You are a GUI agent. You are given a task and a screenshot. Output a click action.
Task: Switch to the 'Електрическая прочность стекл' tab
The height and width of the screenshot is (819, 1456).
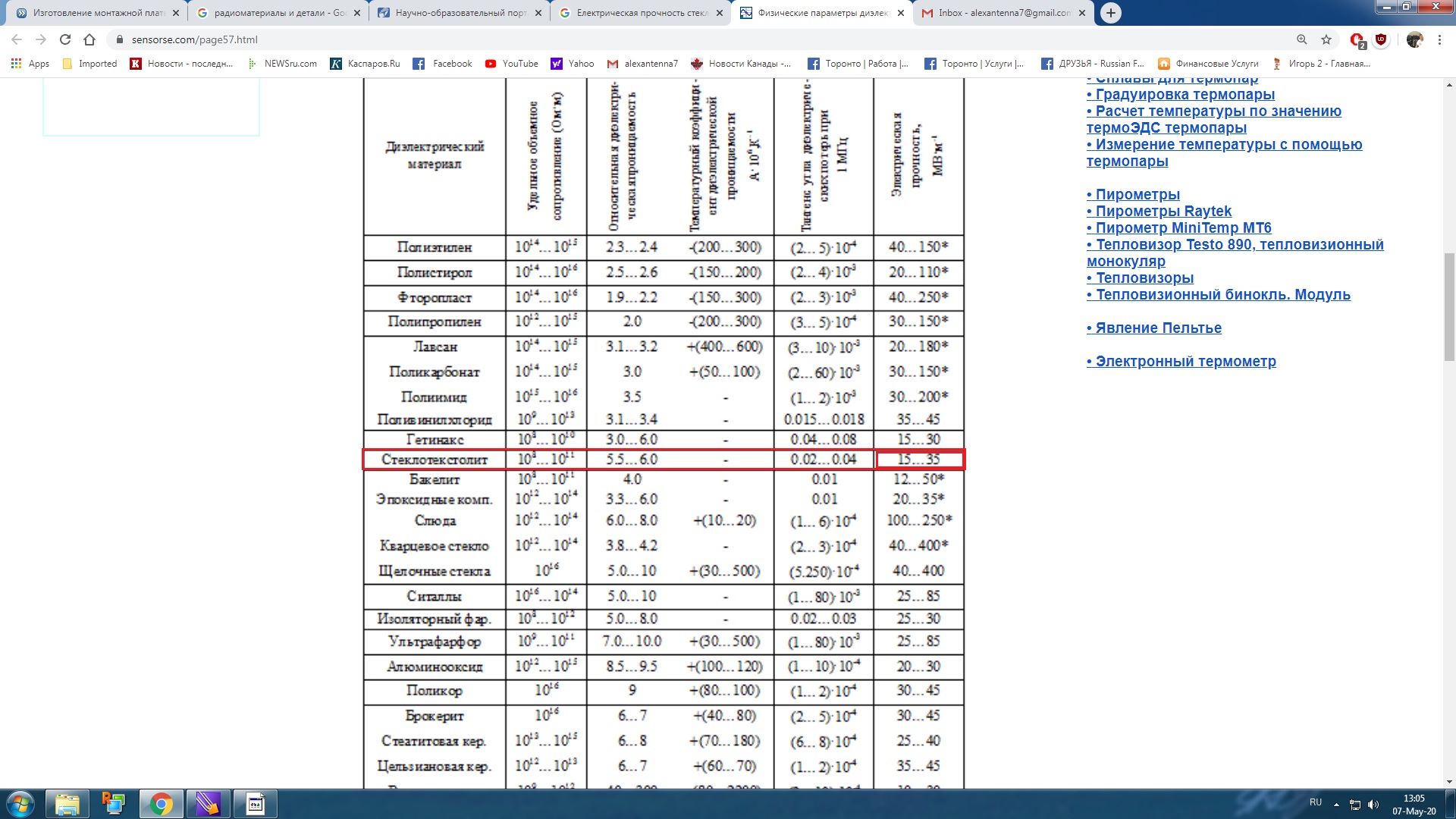click(642, 13)
